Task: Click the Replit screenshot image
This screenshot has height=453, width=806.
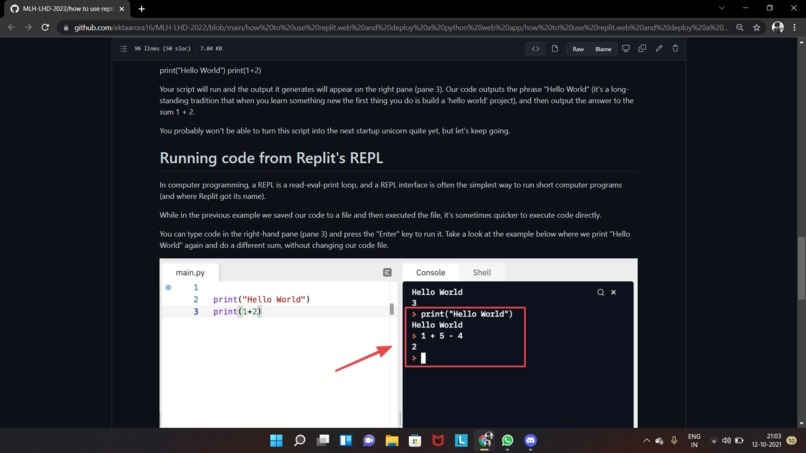Action: (398, 343)
